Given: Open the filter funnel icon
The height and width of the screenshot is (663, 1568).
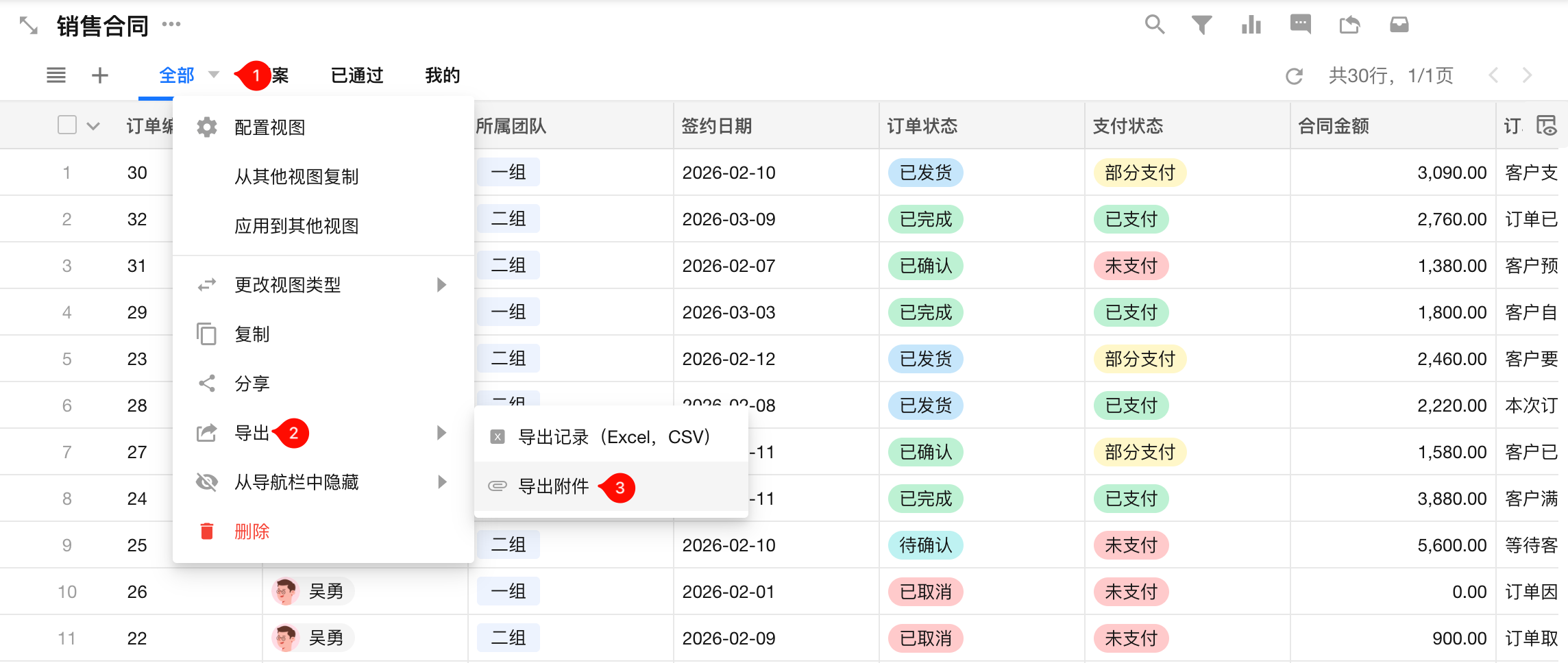Looking at the screenshot, I should click(1201, 25).
